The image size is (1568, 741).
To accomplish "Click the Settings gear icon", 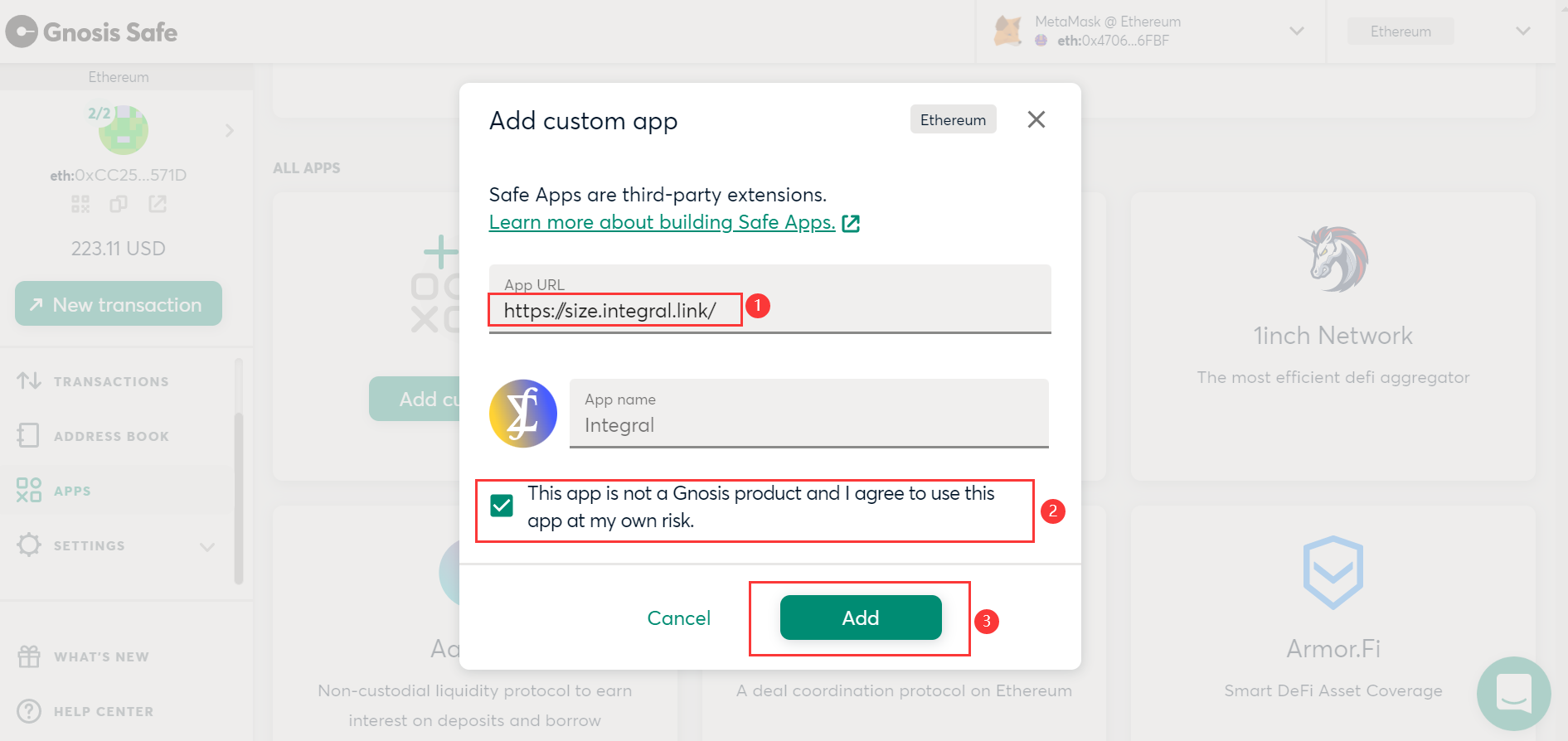I will (29, 545).
